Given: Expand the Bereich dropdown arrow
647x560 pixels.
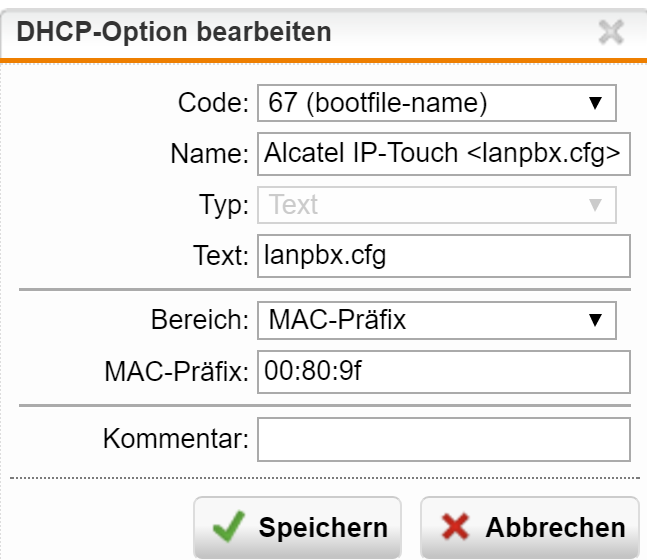Looking at the screenshot, I should click(x=595, y=320).
